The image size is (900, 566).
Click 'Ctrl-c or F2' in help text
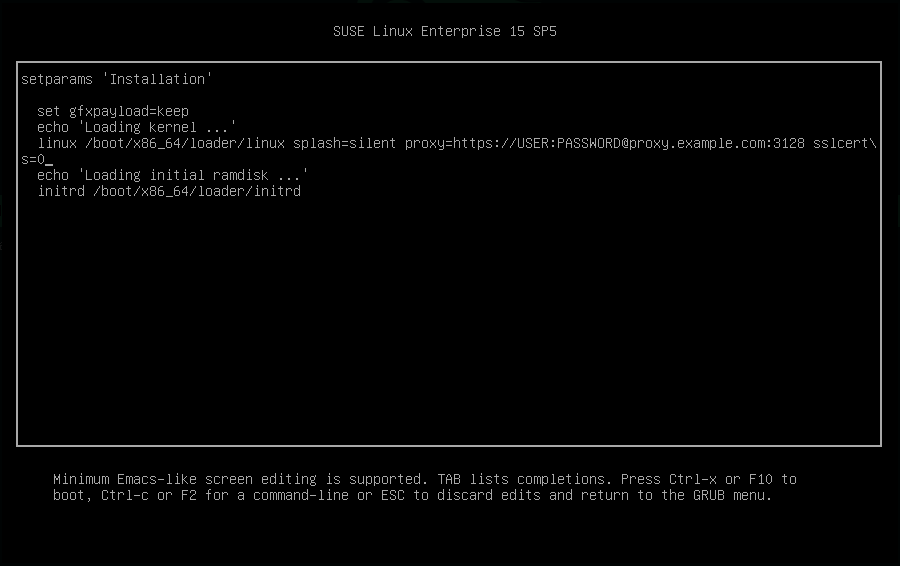tap(149, 495)
